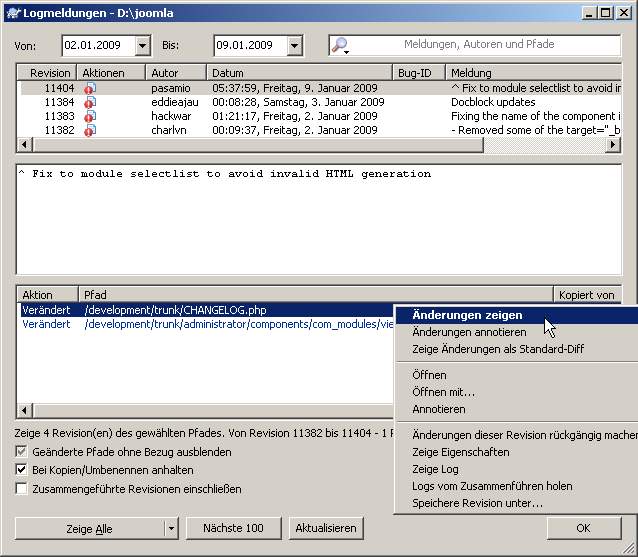This screenshot has width=638, height=557.
Task: Click the log message text pane
Action: [319, 219]
